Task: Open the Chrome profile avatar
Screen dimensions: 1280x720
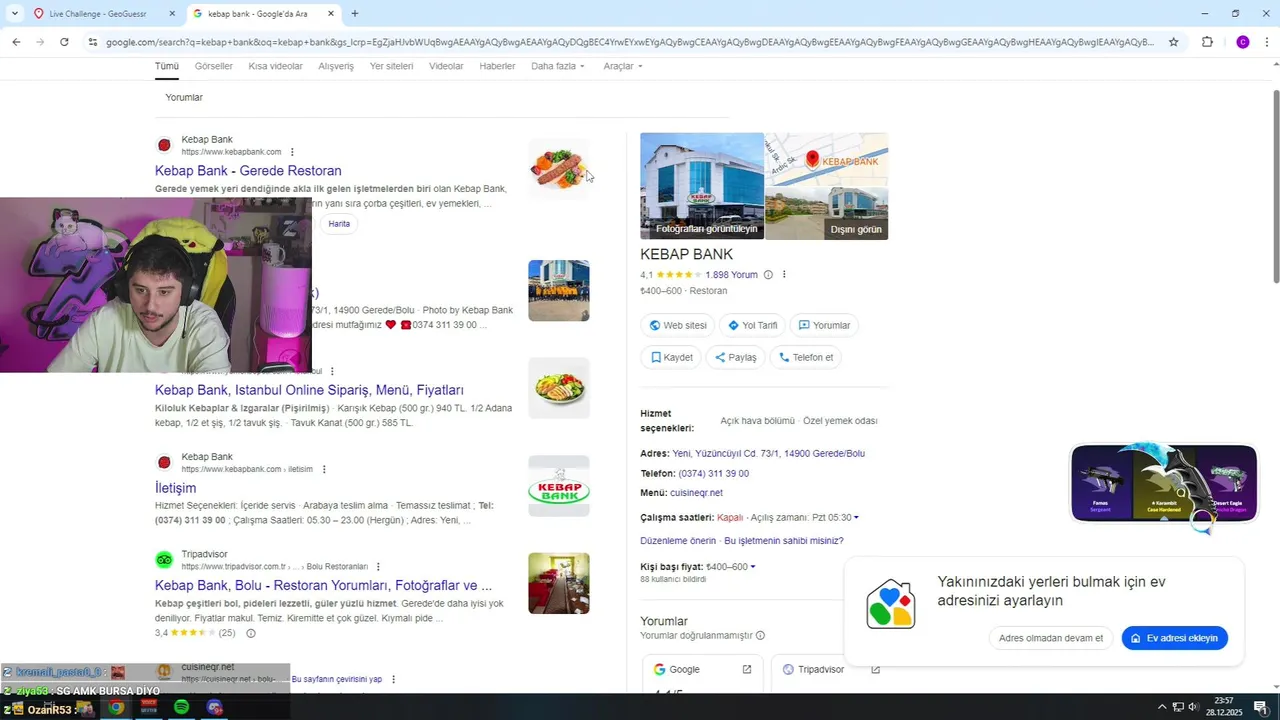Action: click(1243, 42)
